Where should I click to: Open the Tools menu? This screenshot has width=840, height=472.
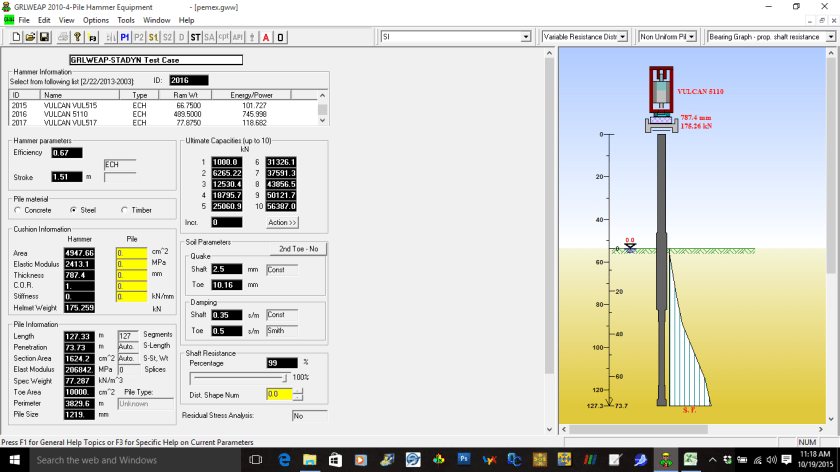[x=126, y=20]
